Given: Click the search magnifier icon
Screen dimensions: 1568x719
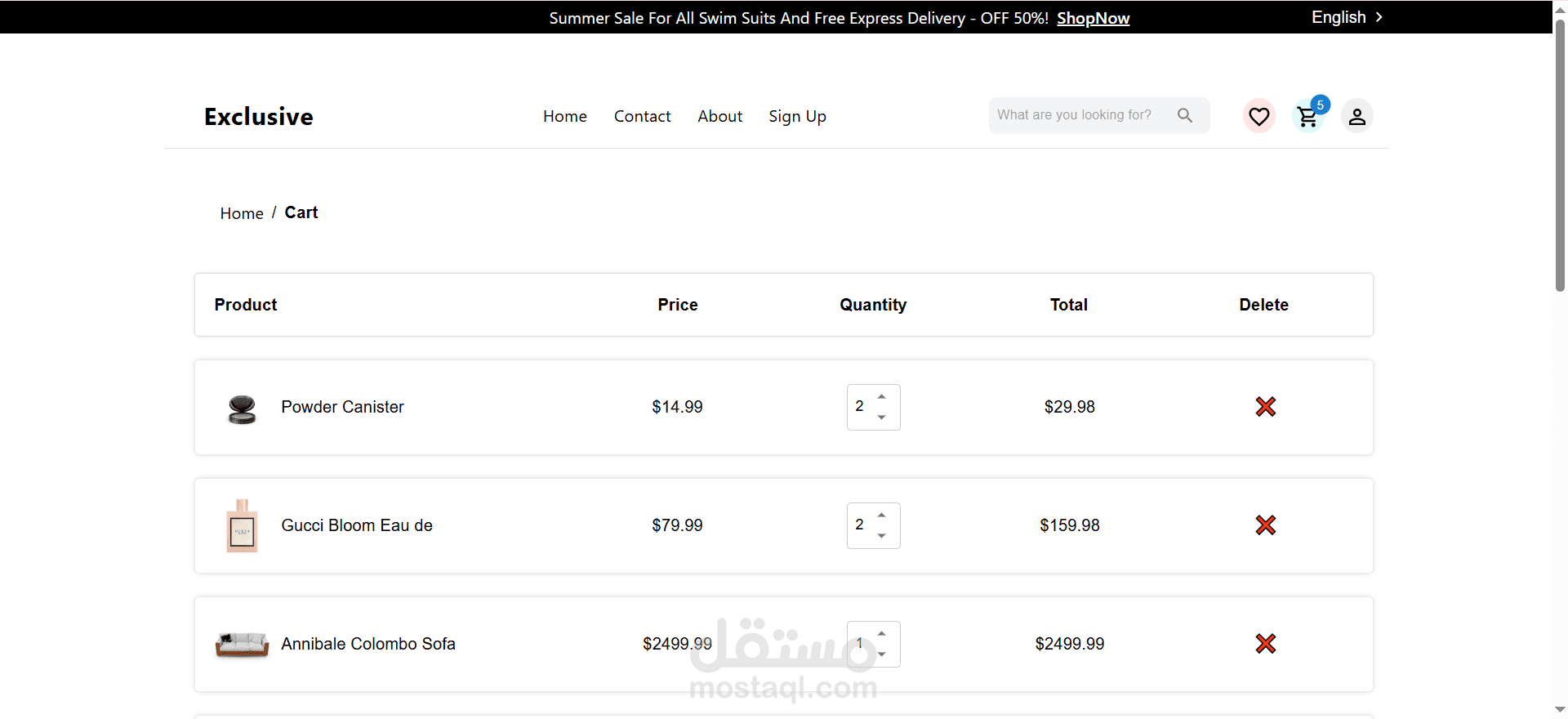Looking at the screenshot, I should click(x=1185, y=115).
